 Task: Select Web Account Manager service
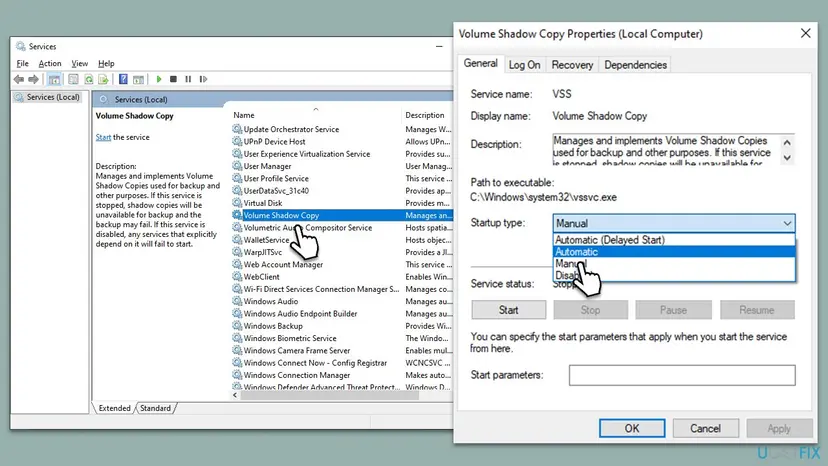[342, 264]
